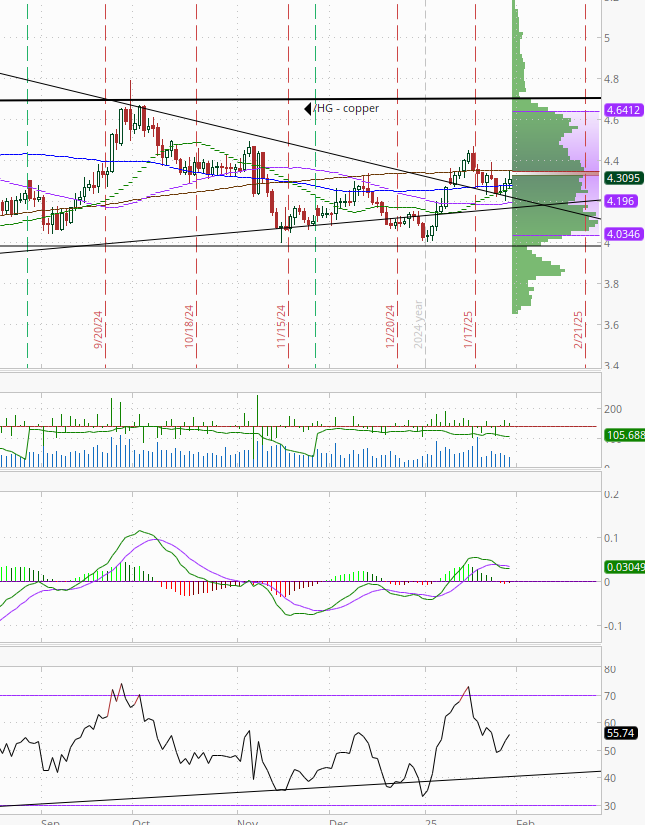This screenshot has width=645, height=825.
Task: Click the 40 RSI axis value
Action: [x=610, y=778]
